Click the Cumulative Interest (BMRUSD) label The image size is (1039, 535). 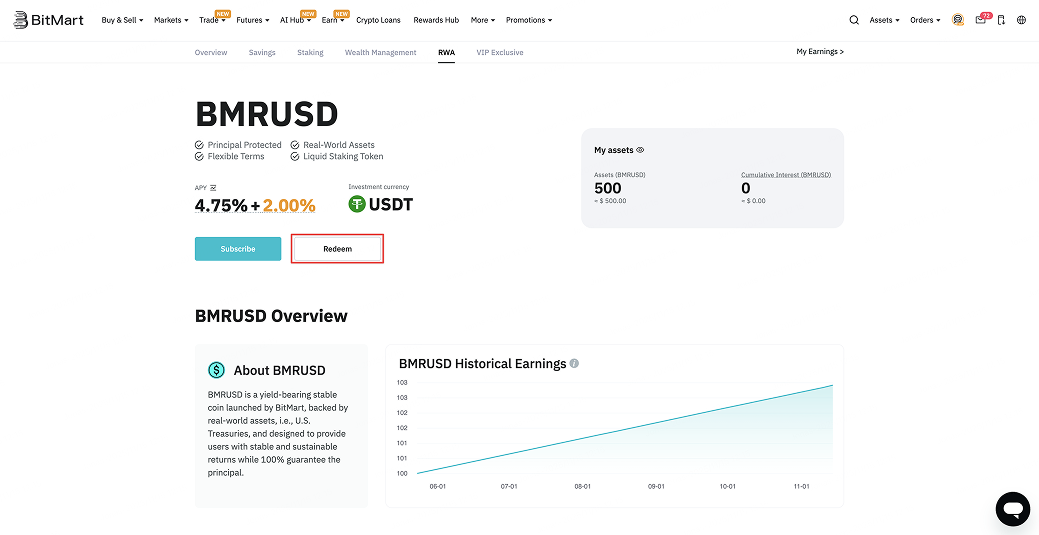[786, 175]
